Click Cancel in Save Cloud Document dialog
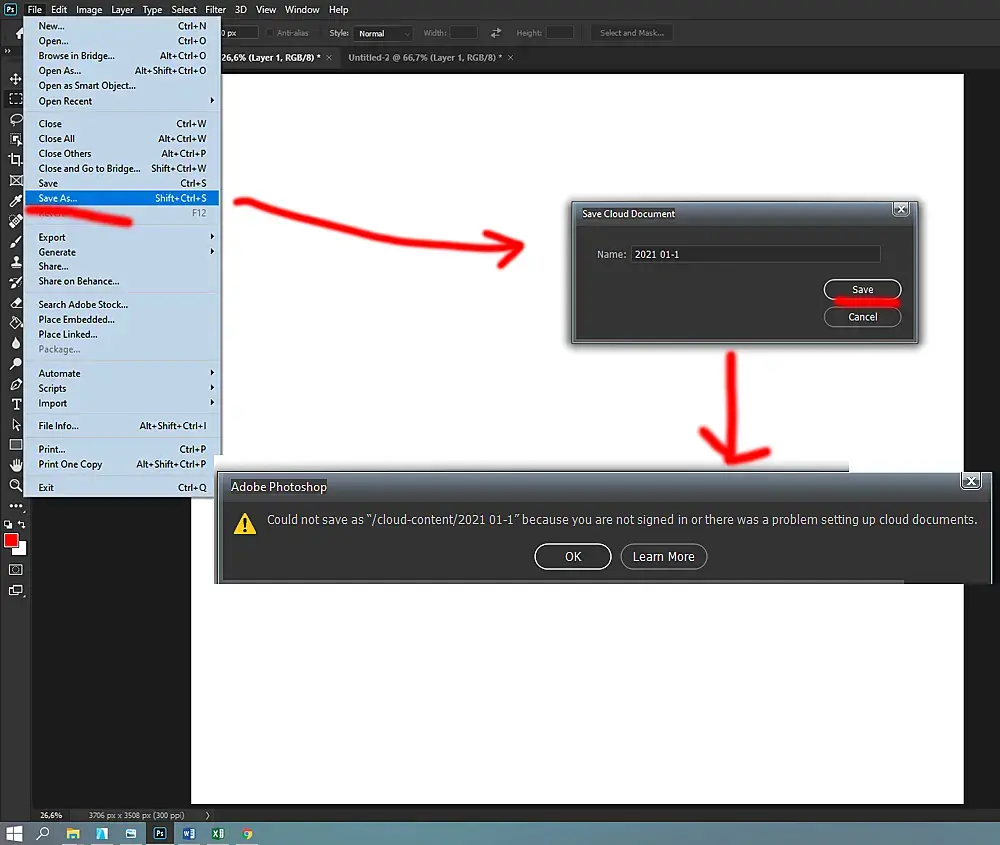This screenshot has width=1000, height=845. pyautogui.click(x=862, y=317)
